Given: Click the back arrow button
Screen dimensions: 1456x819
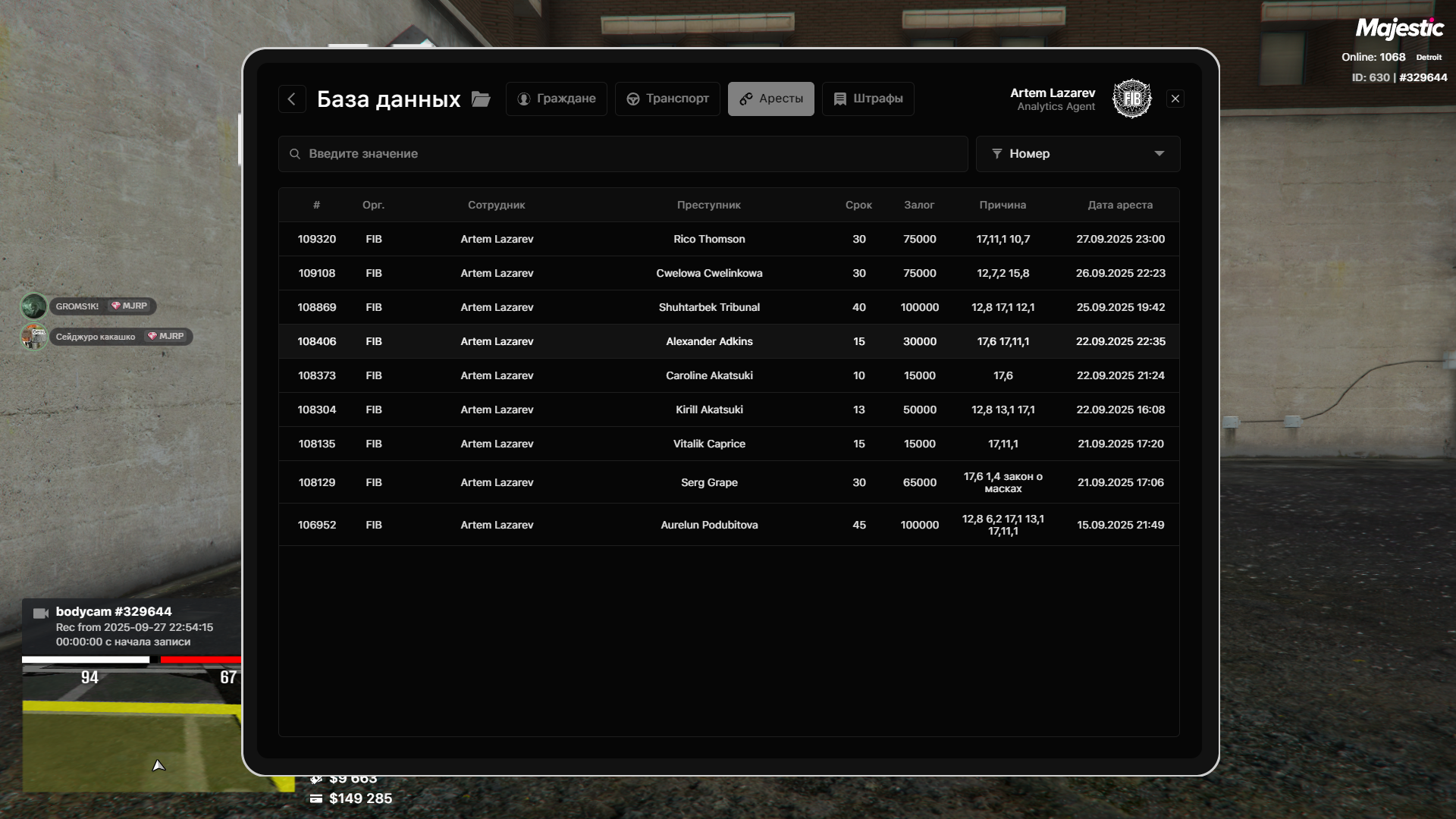Looking at the screenshot, I should pos(292,99).
